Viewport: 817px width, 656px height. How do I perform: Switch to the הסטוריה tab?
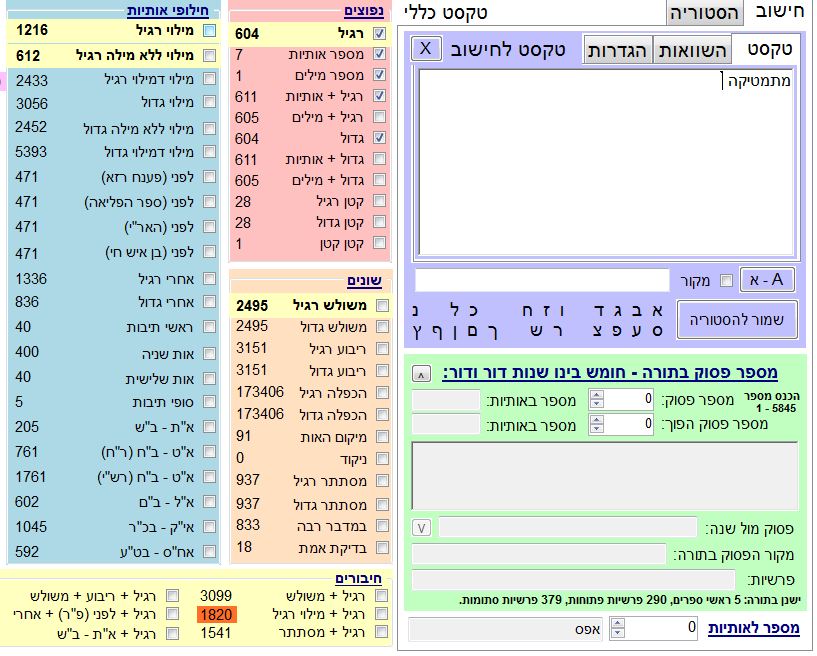704,12
